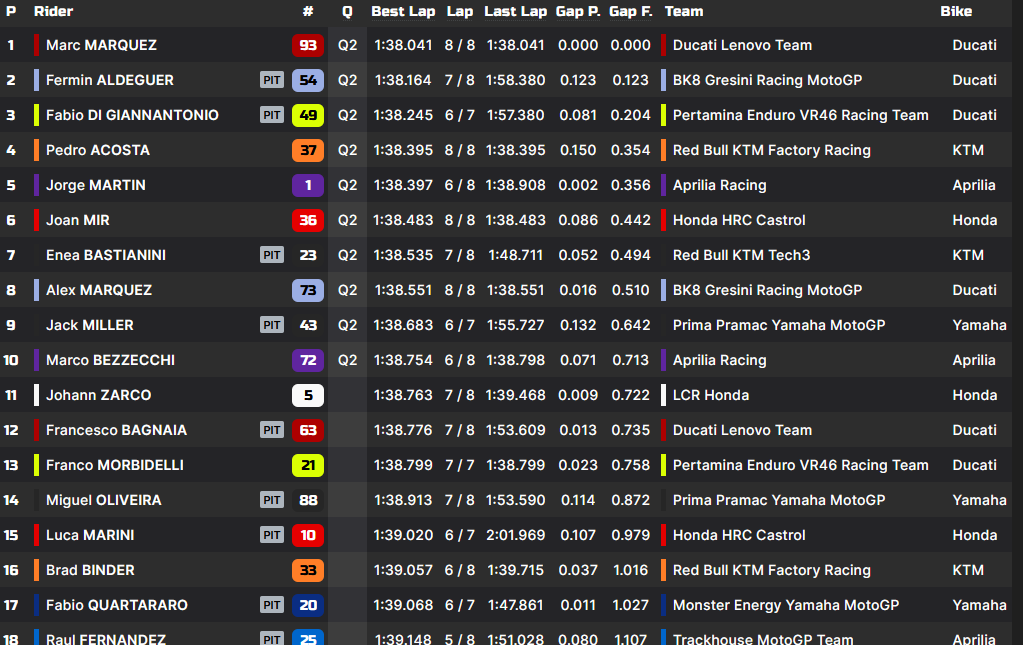Click PIT indicator for Luca Marini

click(271, 535)
